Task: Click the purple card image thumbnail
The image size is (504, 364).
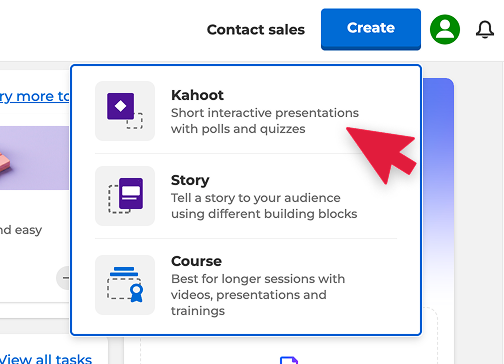Action: [34, 158]
